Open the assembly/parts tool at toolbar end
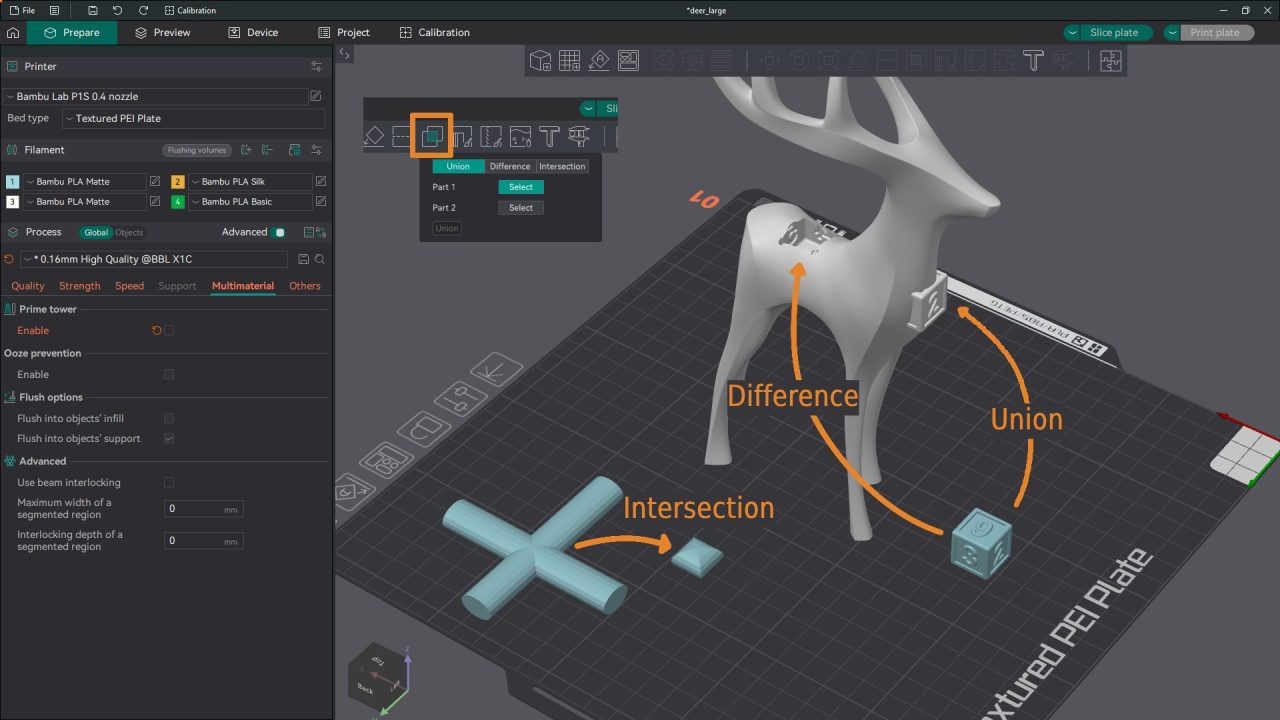The image size is (1280, 720). click(x=1110, y=60)
